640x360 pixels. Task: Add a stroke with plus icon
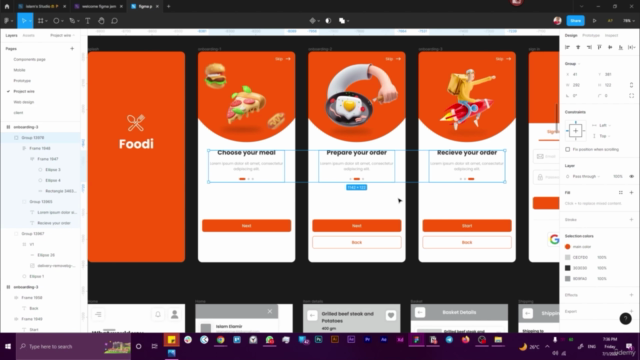click(x=631, y=220)
